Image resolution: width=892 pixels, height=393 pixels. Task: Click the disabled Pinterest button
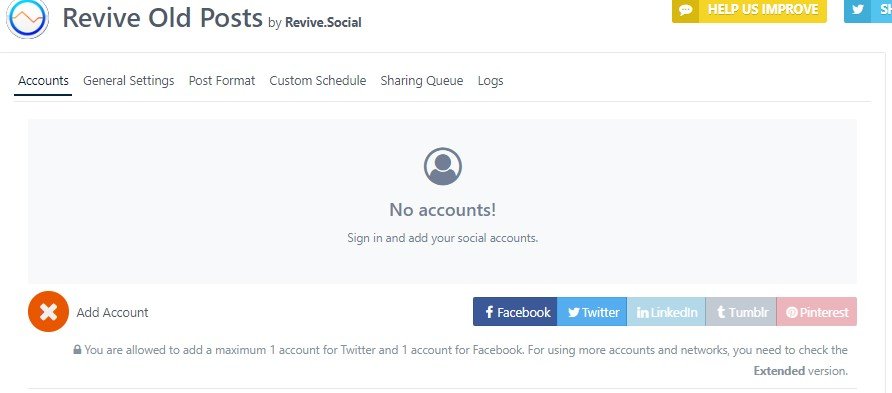pyautogui.click(x=816, y=312)
